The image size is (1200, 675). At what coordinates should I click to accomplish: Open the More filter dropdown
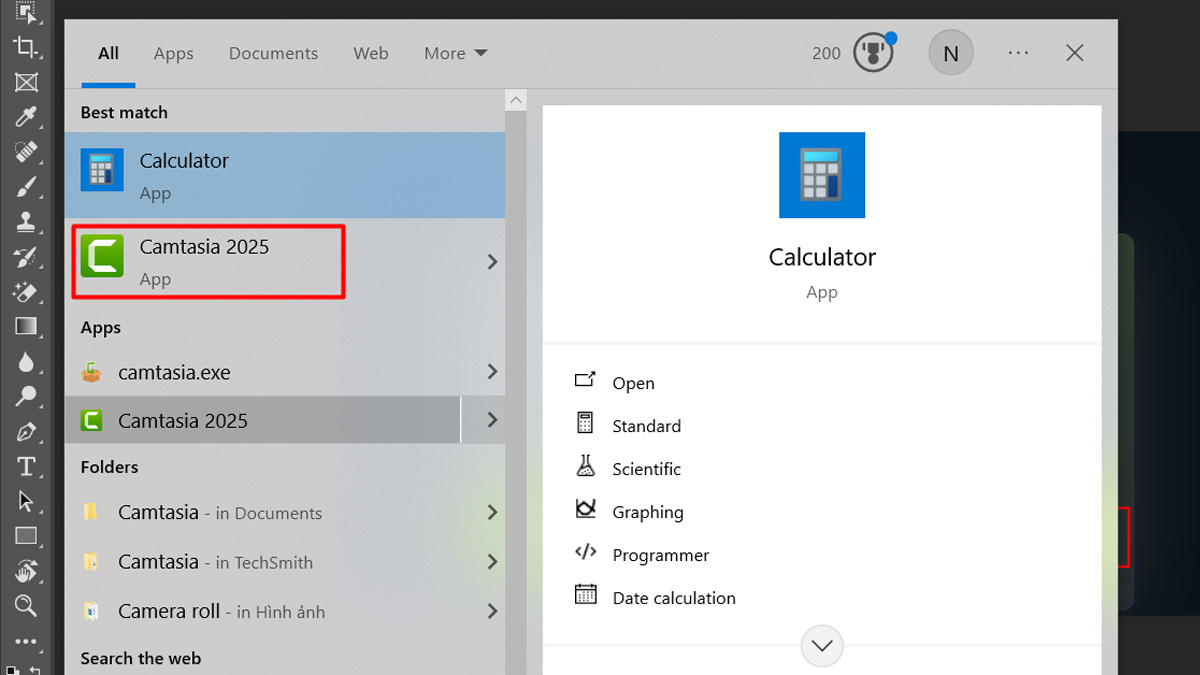[x=455, y=54]
